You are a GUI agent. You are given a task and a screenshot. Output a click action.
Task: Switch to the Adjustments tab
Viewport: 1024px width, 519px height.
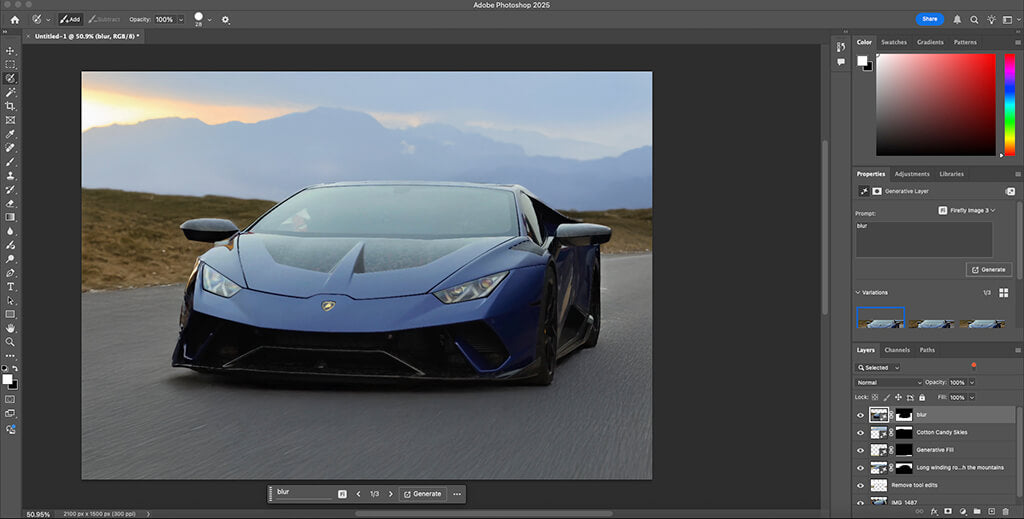click(x=912, y=174)
